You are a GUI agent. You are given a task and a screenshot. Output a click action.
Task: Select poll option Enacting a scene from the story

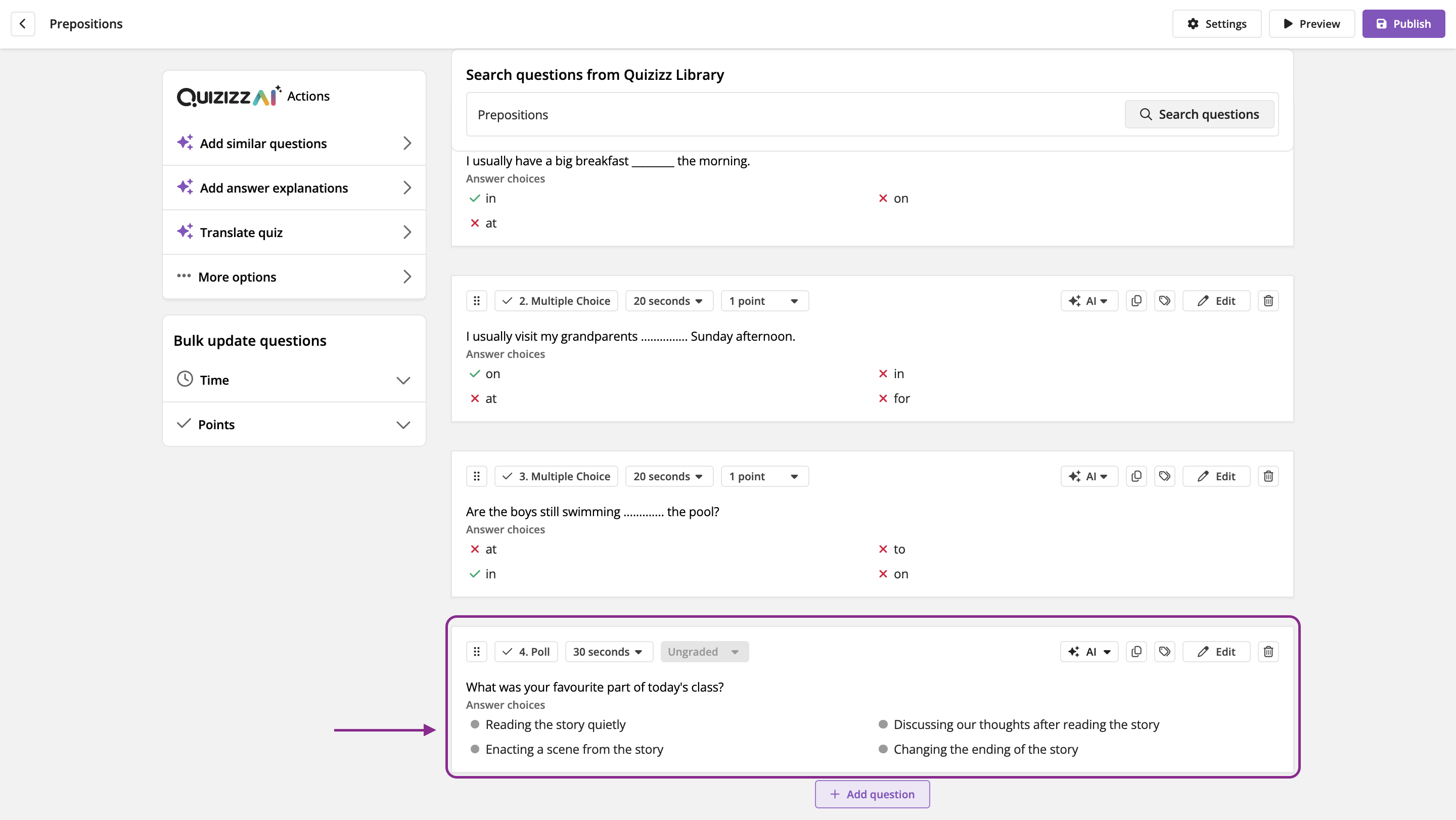click(574, 749)
